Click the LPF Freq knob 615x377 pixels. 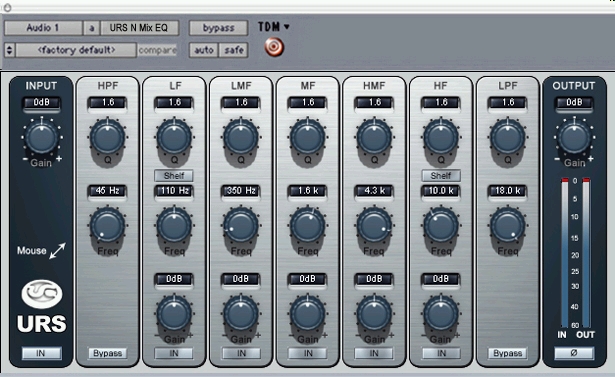click(508, 226)
